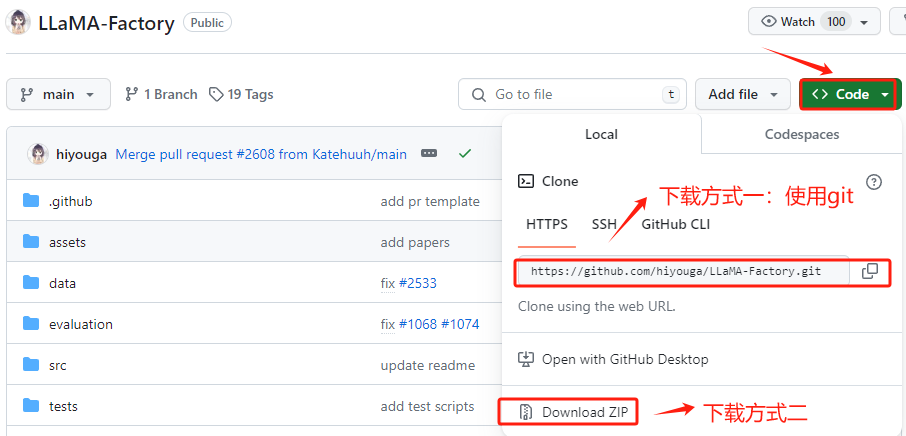Open the main branch dropdown
Viewport: 906px width, 436px height.
click(58, 94)
